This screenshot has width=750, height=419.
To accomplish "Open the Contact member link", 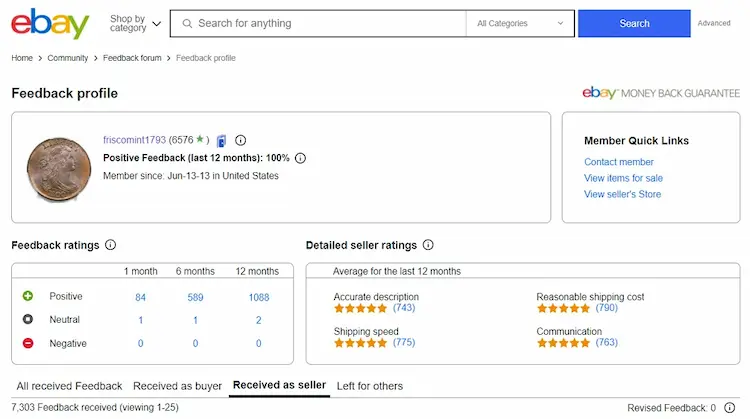I will (x=619, y=162).
